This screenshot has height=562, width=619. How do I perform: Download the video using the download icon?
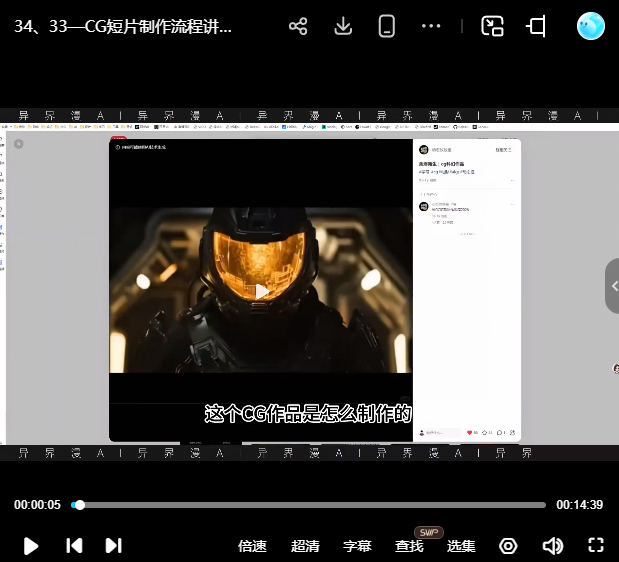[343, 27]
